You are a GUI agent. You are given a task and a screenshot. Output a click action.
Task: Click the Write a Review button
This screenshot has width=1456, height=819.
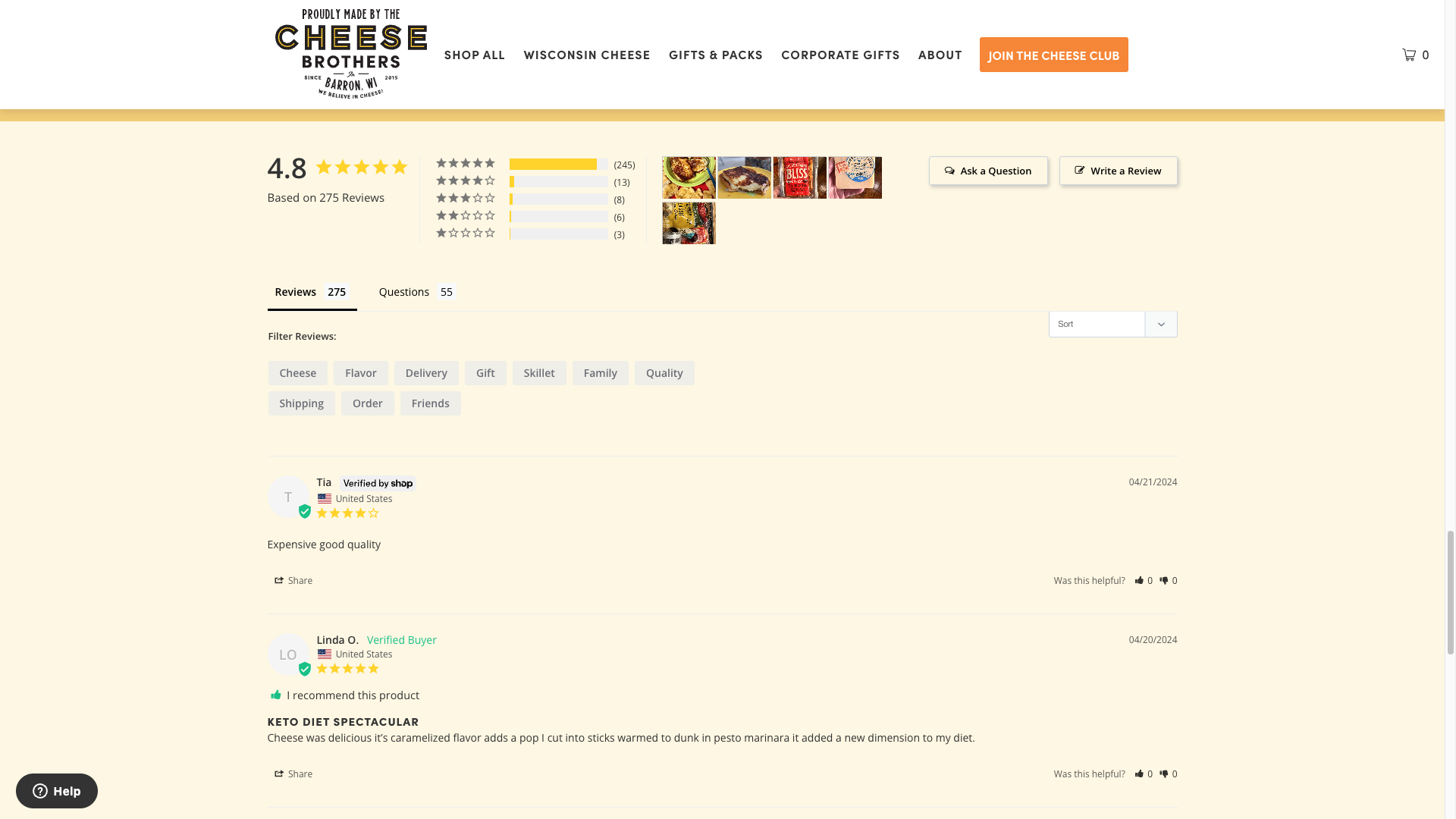coord(1118,171)
